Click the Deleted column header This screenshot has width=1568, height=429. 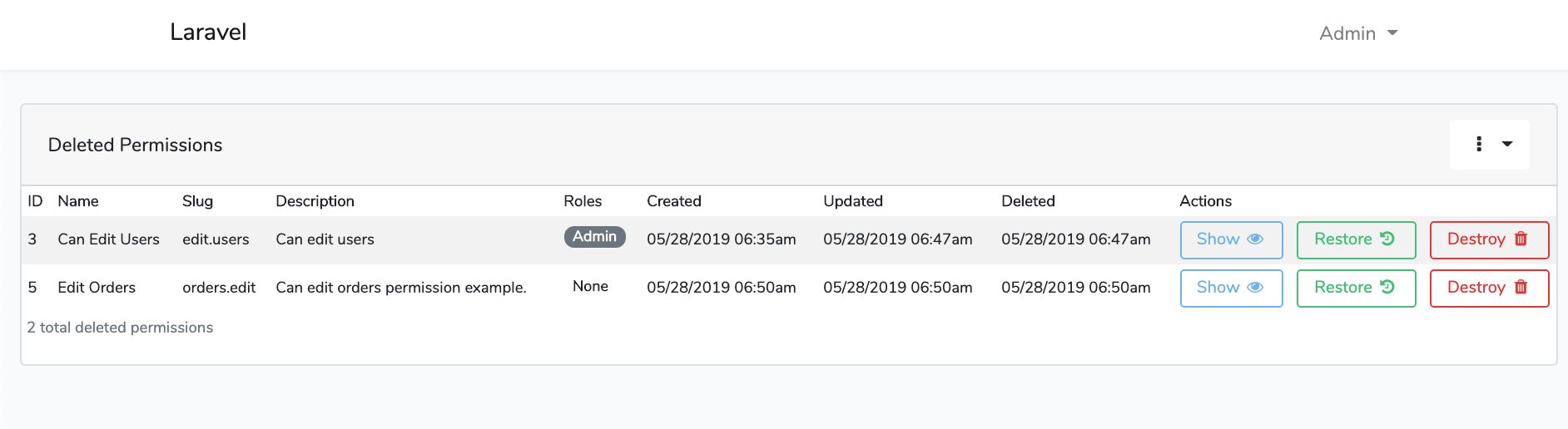[1028, 201]
